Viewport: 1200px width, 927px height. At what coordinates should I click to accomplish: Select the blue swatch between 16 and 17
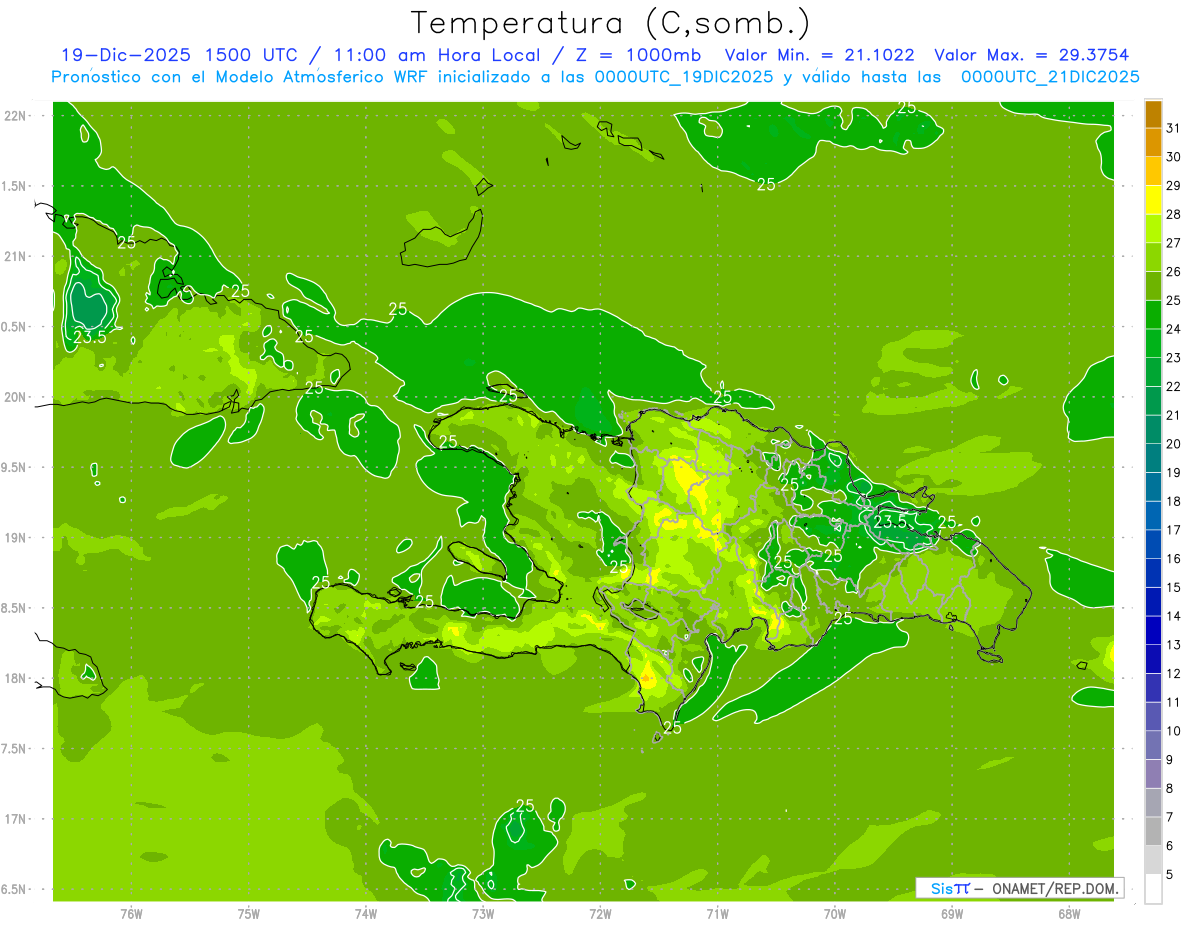coord(1153,545)
